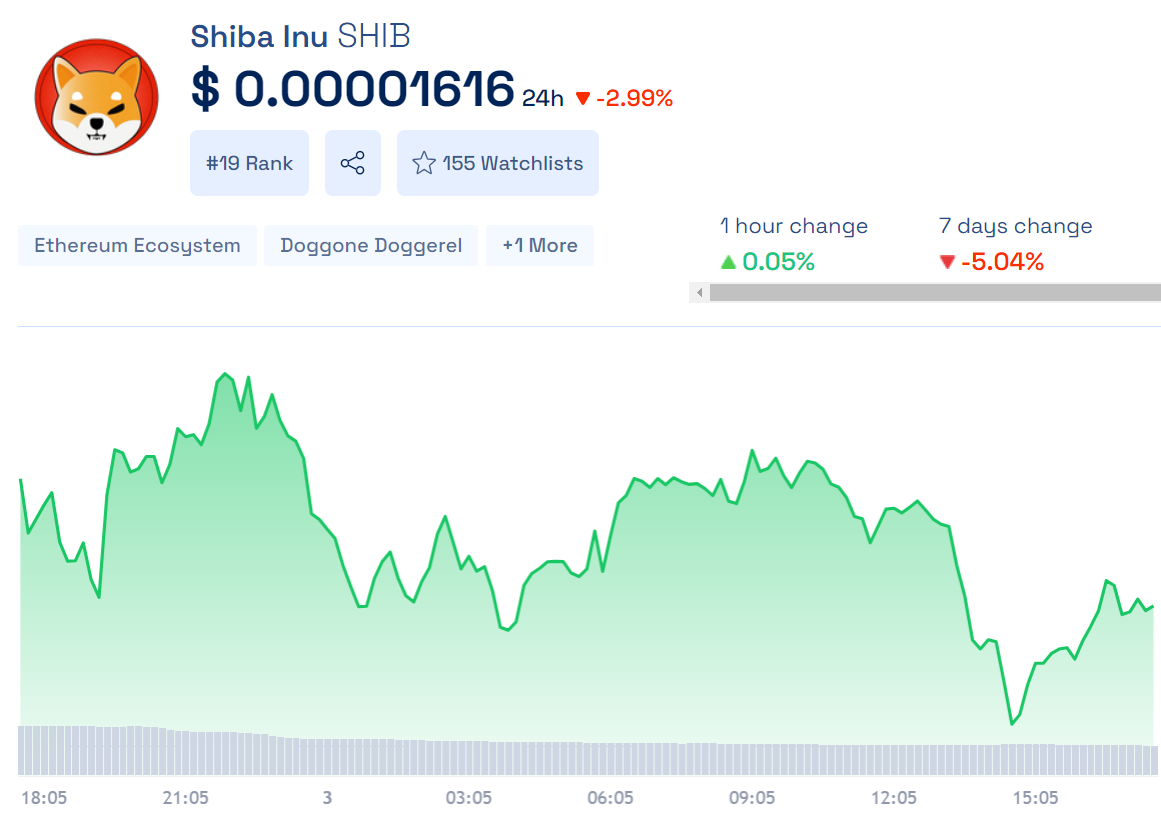Click the 21:05 time axis label
The image size is (1161, 815).
(185, 798)
